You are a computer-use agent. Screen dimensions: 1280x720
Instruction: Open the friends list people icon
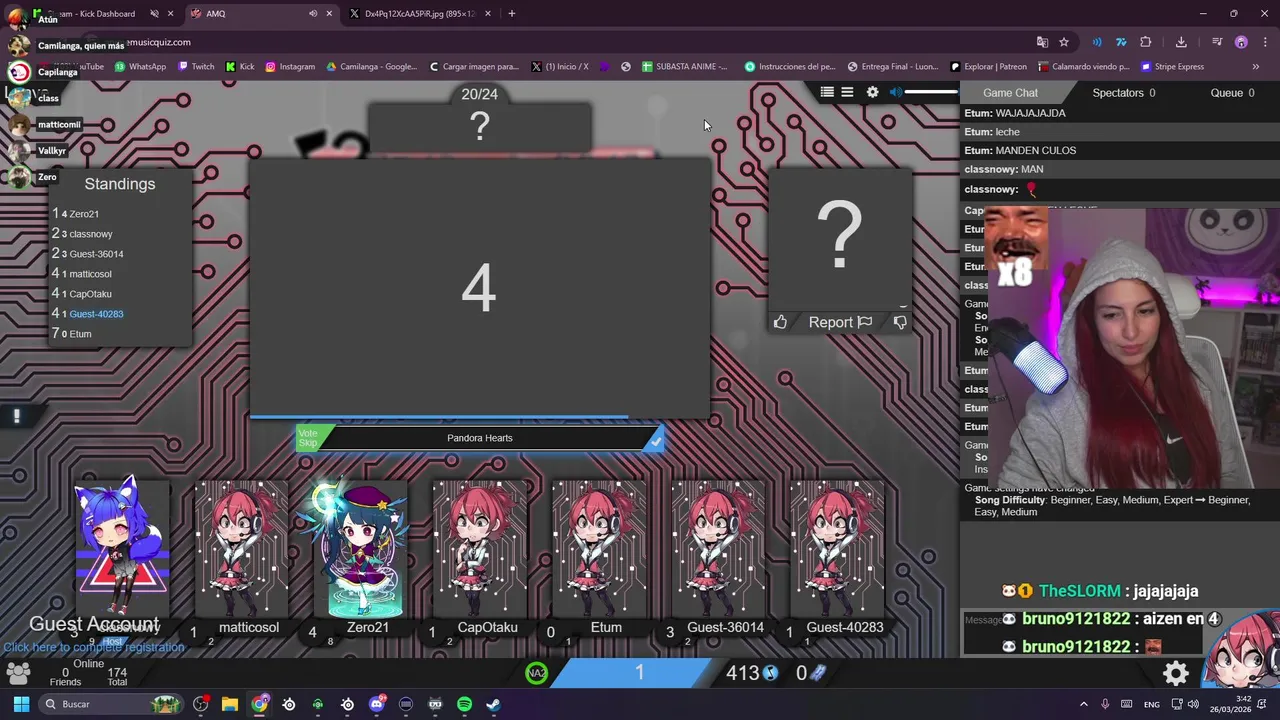(x=17, y=674)
